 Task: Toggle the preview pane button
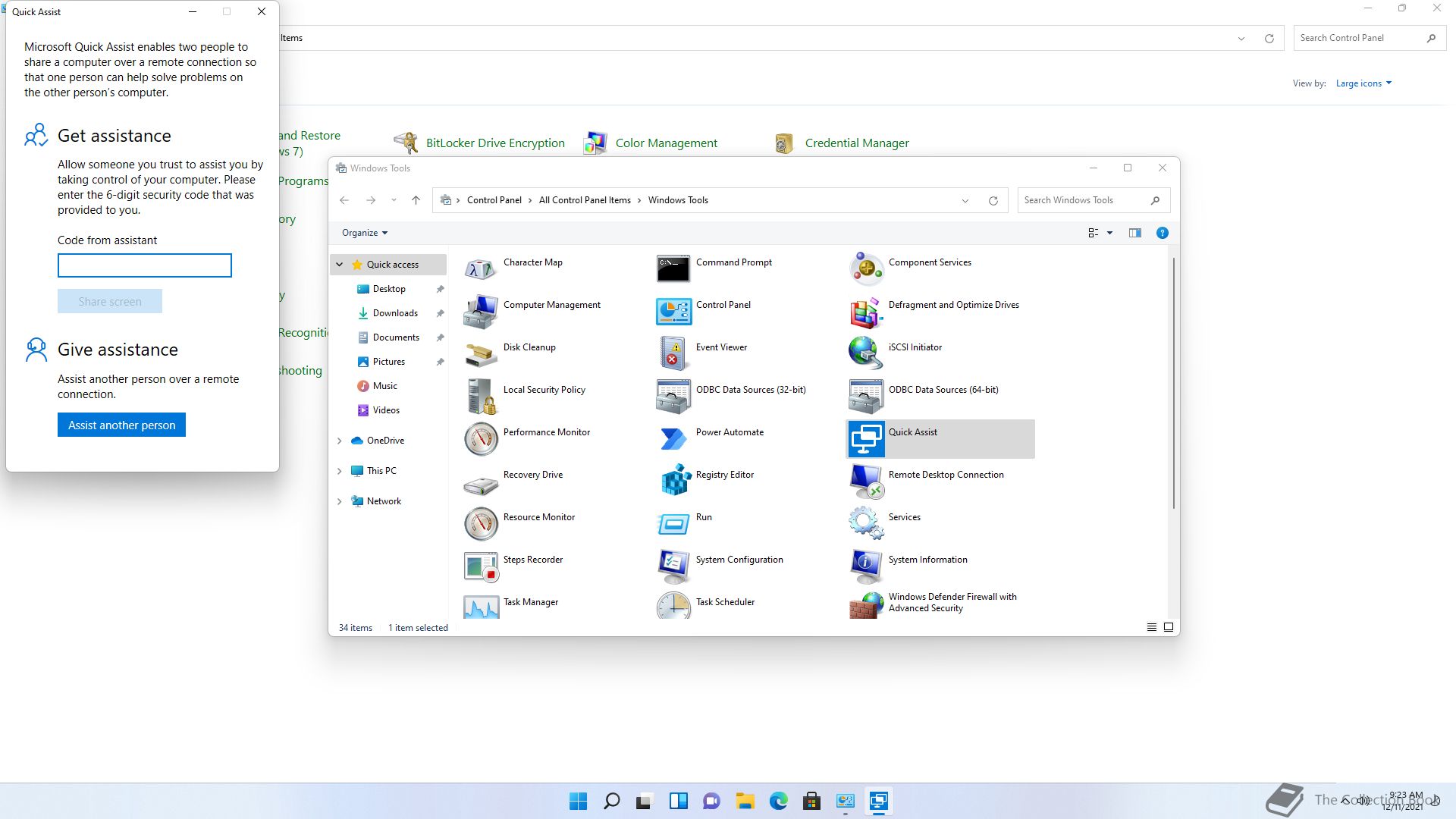pos(1135,234)
